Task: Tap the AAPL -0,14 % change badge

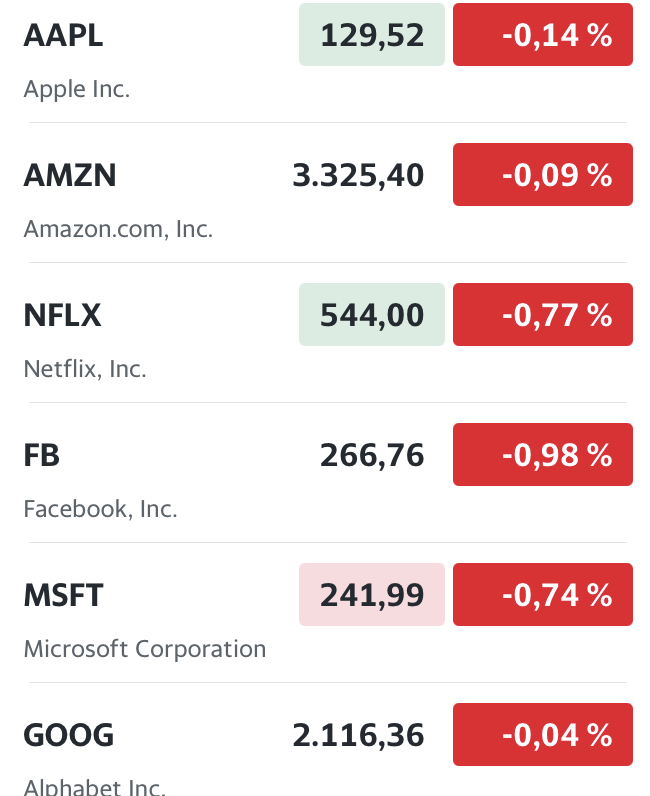Action: 543,36
